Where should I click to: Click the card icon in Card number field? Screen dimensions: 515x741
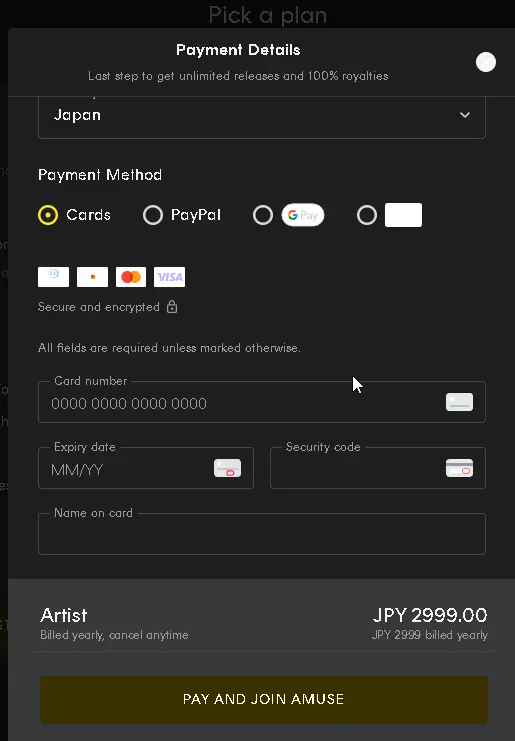pyautogui.click(x=459, y=402)
